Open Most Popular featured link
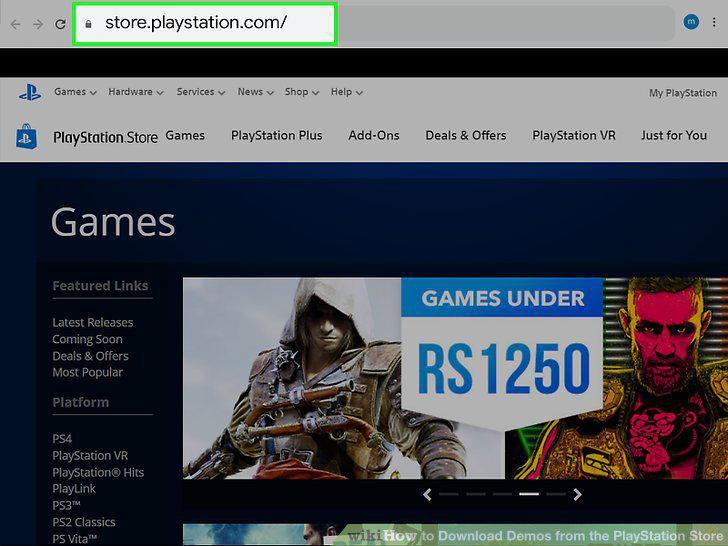 (88, 372)
